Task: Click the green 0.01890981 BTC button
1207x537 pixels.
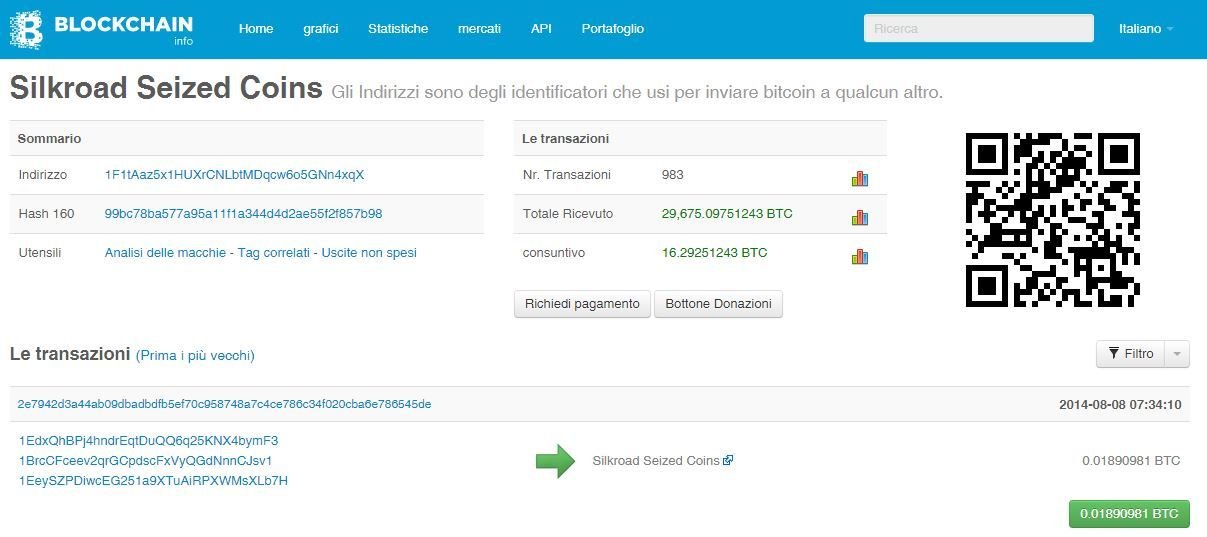Action: [1129, 513]
